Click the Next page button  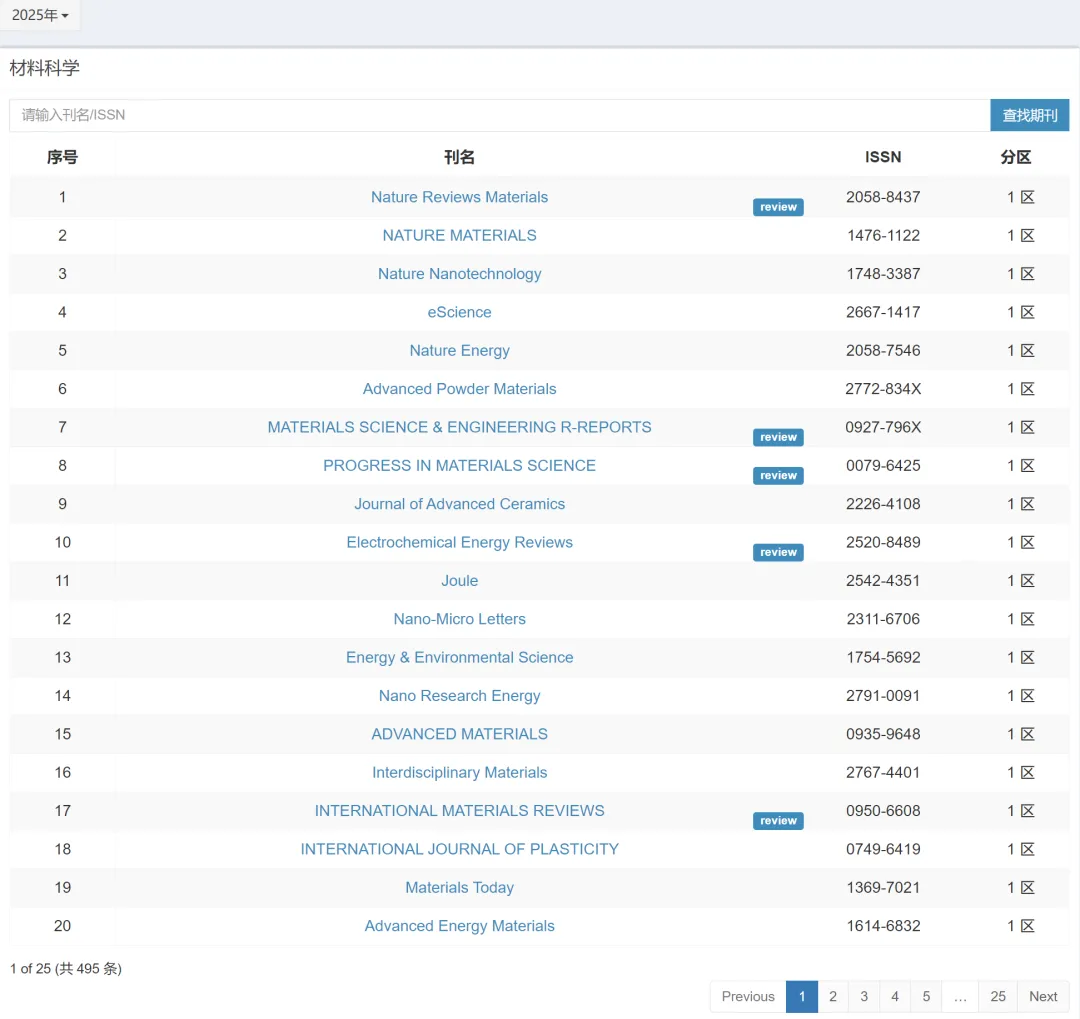click(x=1043, y=996)
